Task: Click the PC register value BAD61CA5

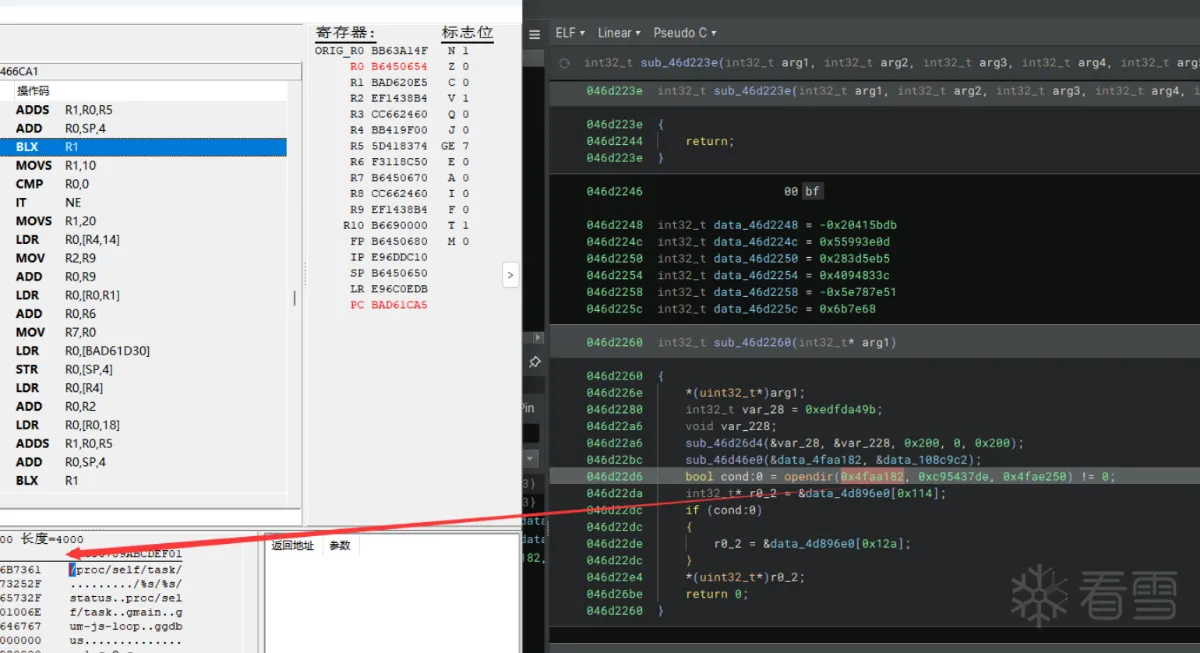Action: [x=399, y=305]
